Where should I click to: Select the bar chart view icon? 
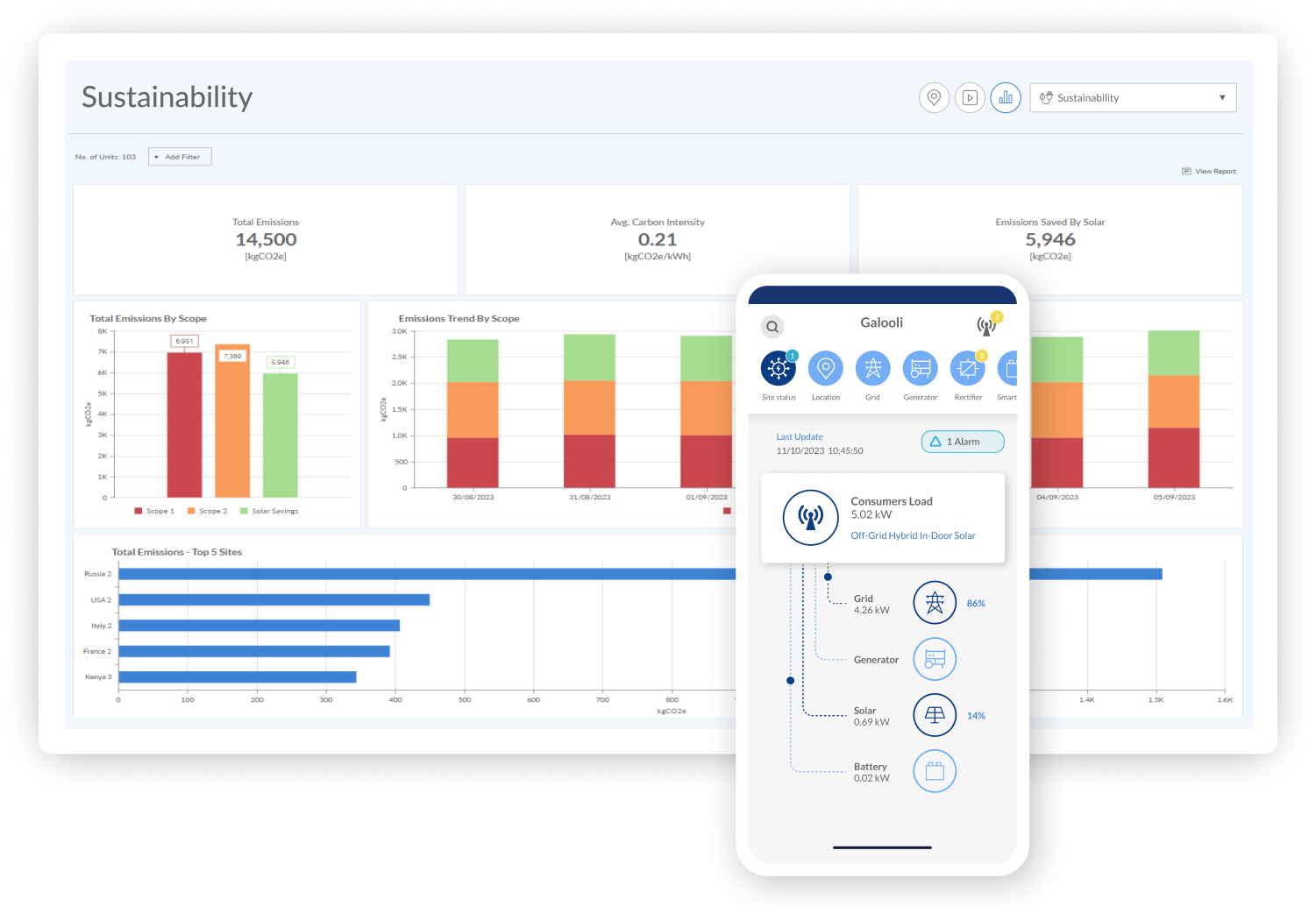1006,97
